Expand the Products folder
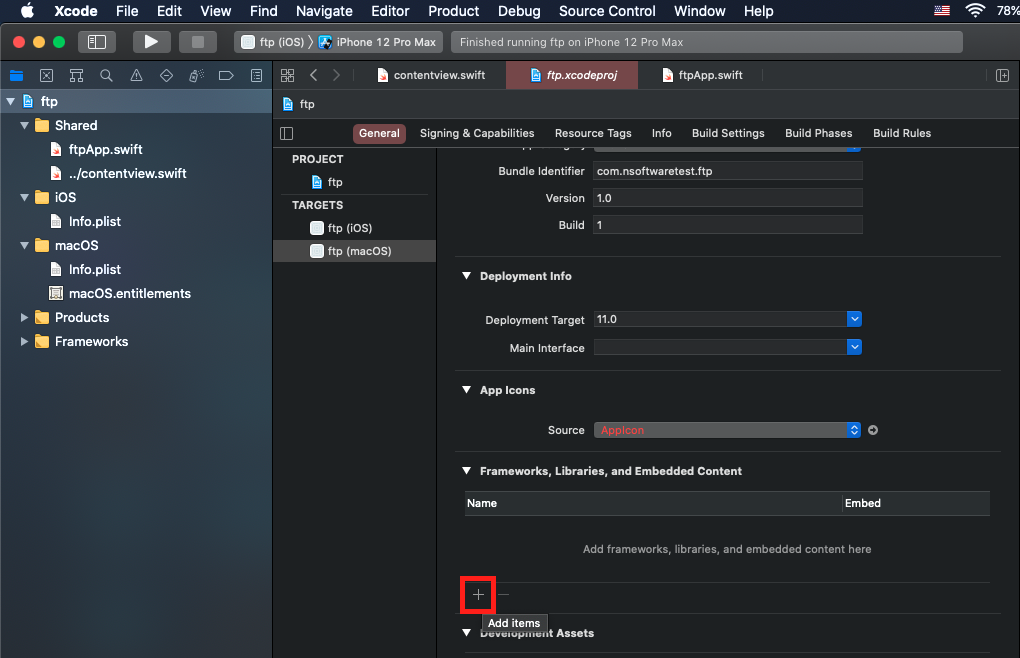The width and height of the screenshot is (1020, 658). pos(25,317)
